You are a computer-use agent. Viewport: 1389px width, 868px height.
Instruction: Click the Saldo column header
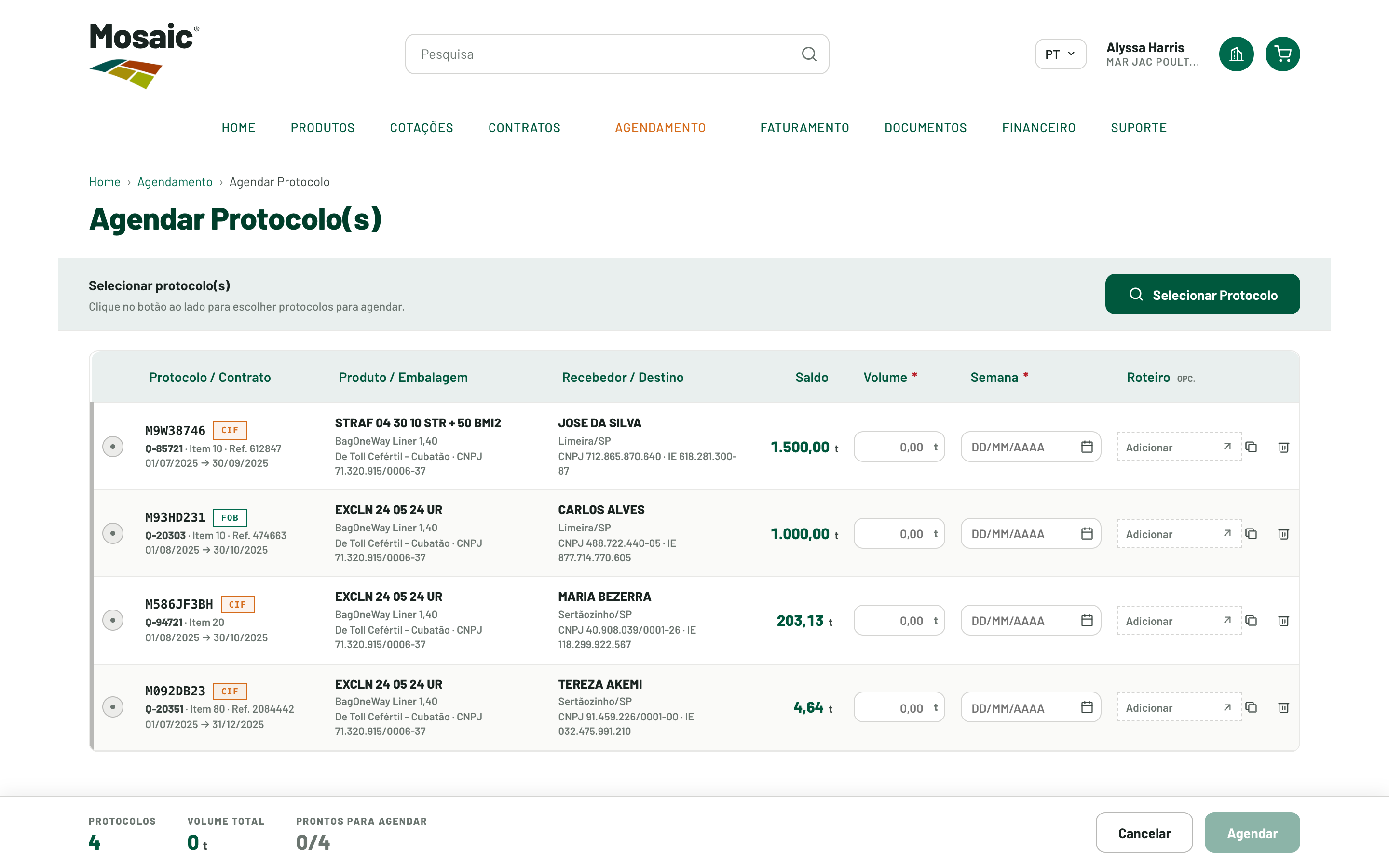pos(811,377)
